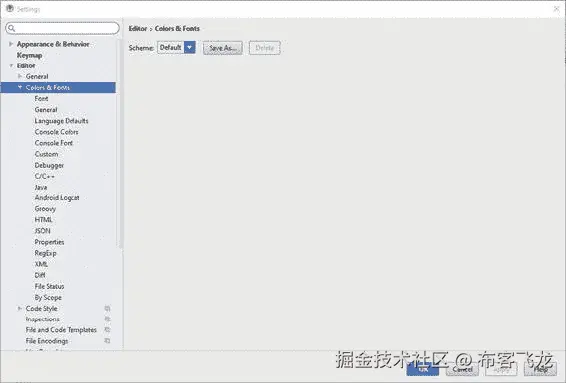Open JSON colors page

[43, 231]
